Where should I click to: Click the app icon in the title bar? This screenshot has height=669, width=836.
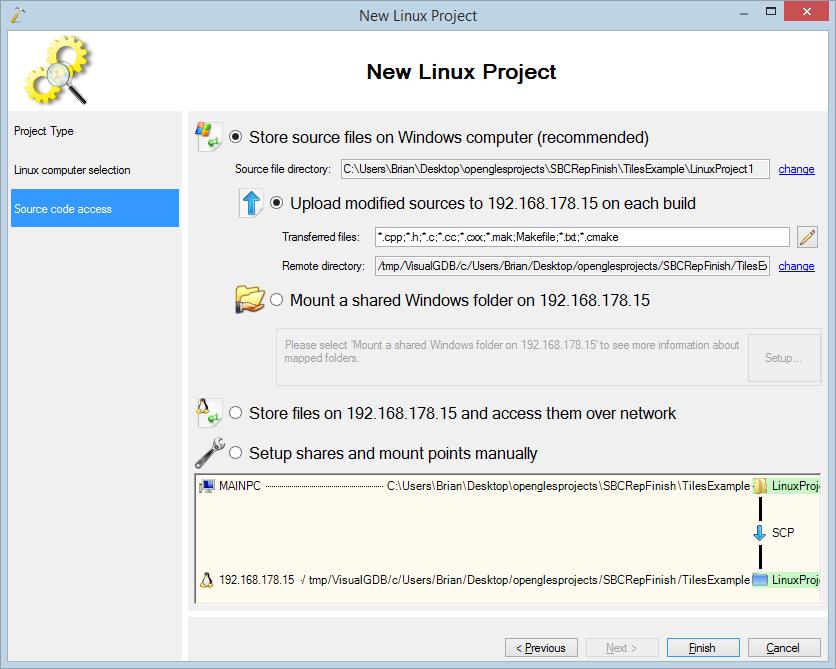(x=17, y=14)
